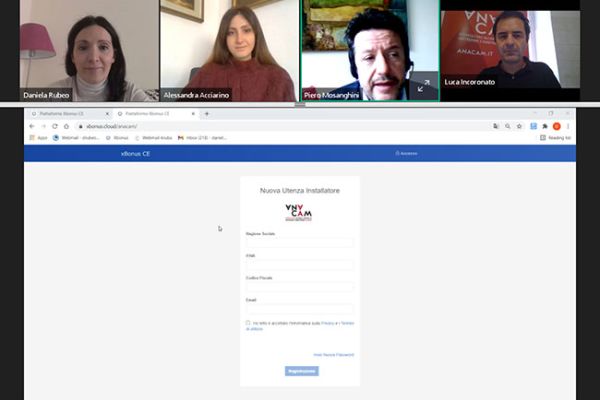Open the Accesso link in the header
This screenshot has height=400, width=600.
click(x=406, y=153)
